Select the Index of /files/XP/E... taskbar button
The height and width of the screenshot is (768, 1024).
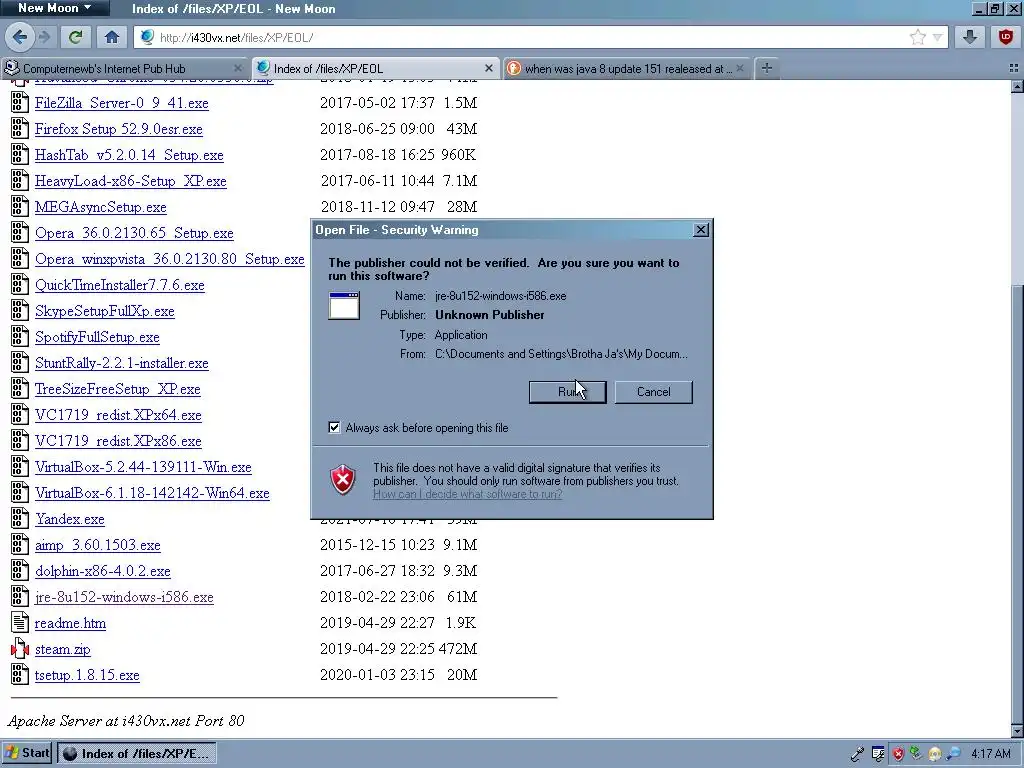(x=136, y=753)
